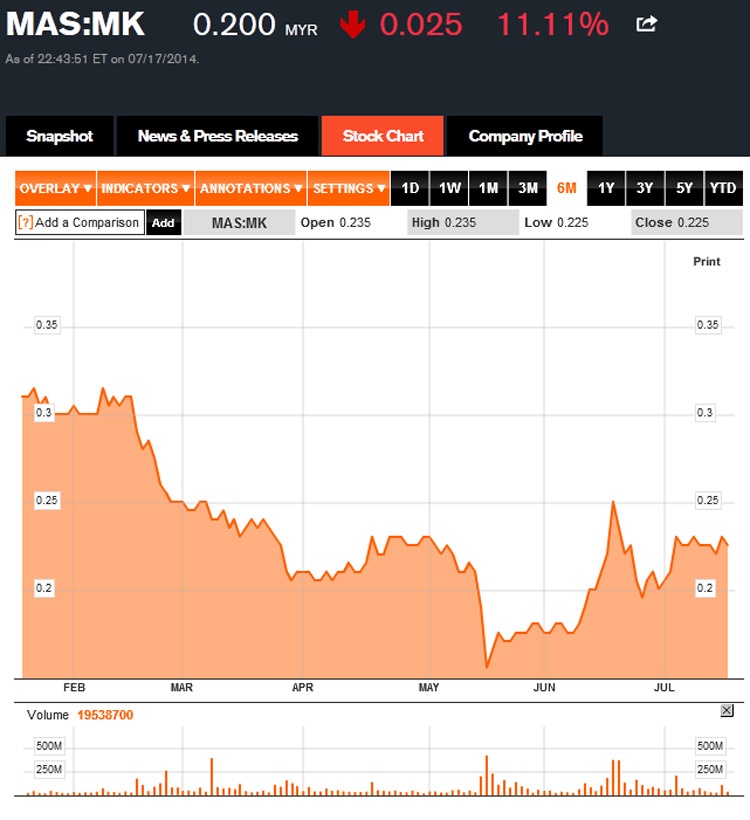Open the Annotations dropdown

pyautogui.click(x=250, y=188)
